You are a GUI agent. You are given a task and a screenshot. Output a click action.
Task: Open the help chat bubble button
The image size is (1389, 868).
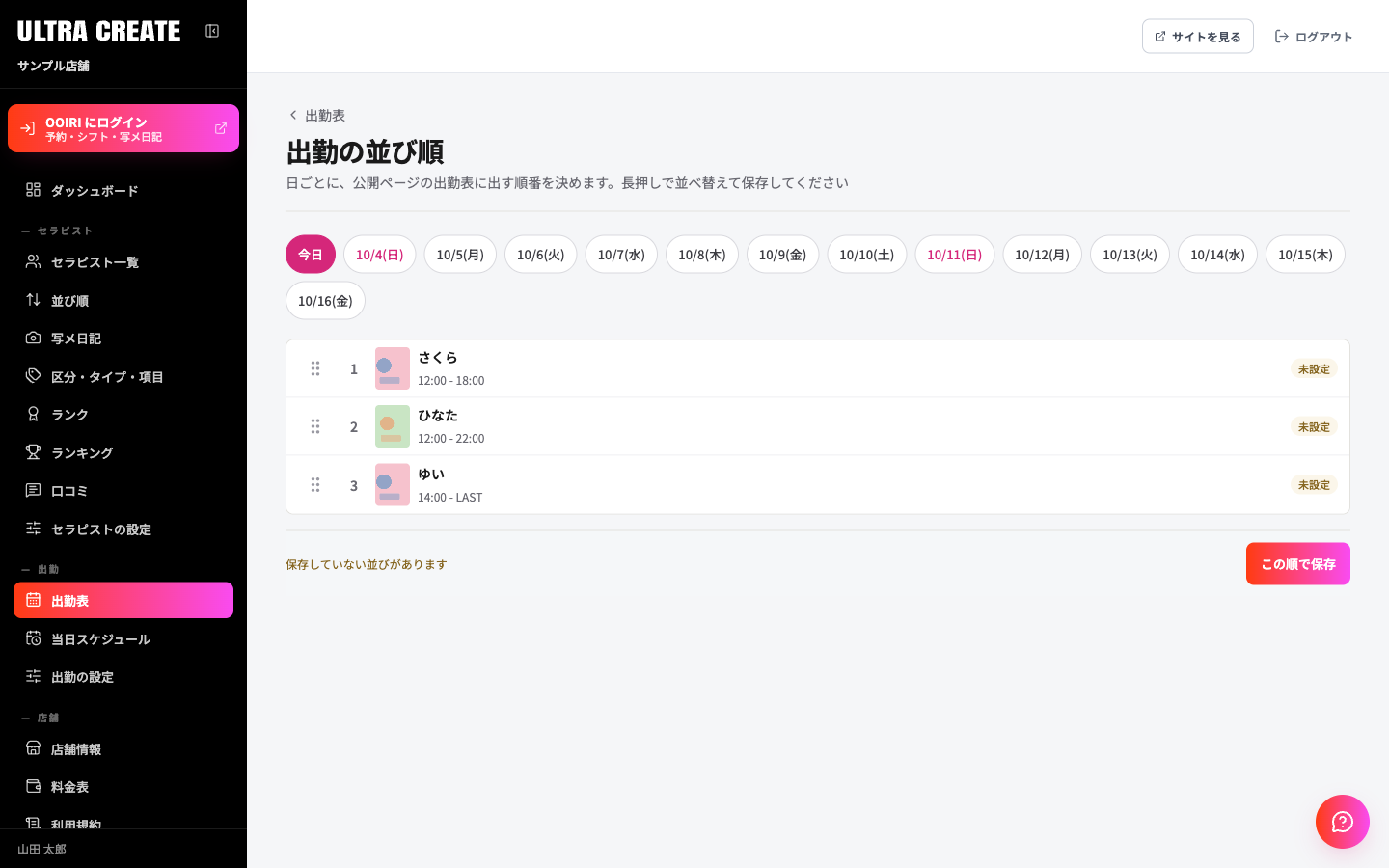(1343, 822)
